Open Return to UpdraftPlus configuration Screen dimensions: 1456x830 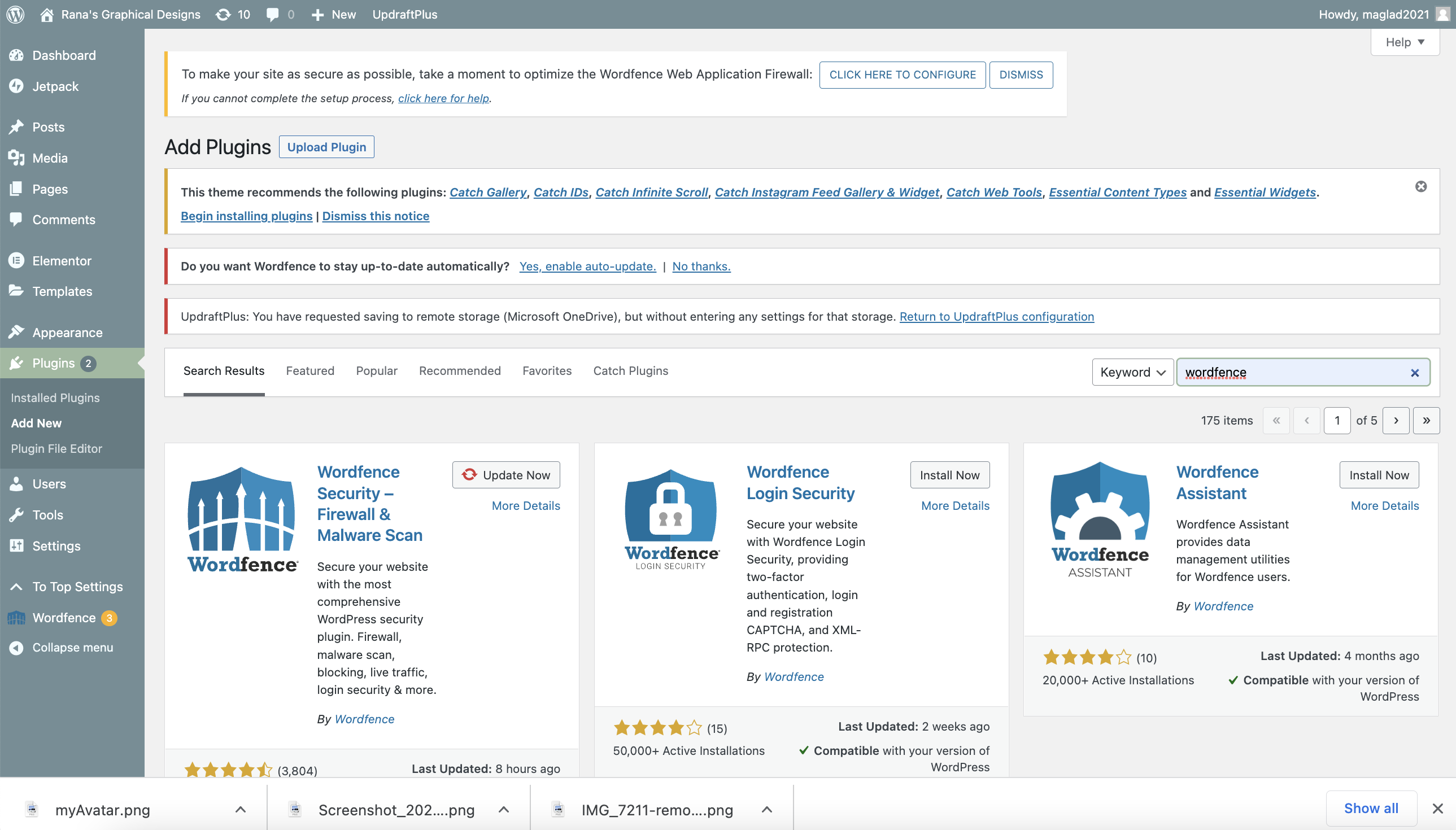pyautogui.click(x=996, y=316)
